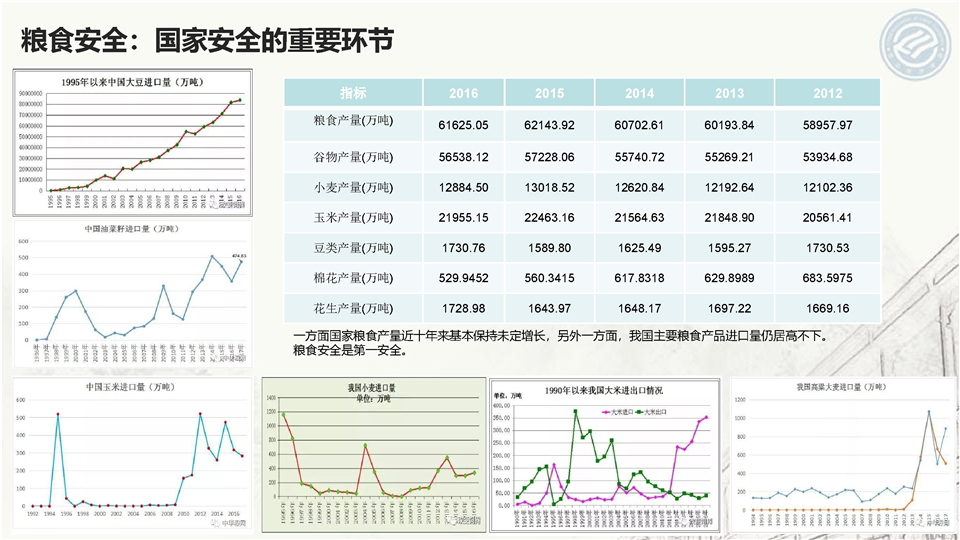Screen dimensions: 960x540
Task: Click the 2014 column header
Action: [640, 93]
